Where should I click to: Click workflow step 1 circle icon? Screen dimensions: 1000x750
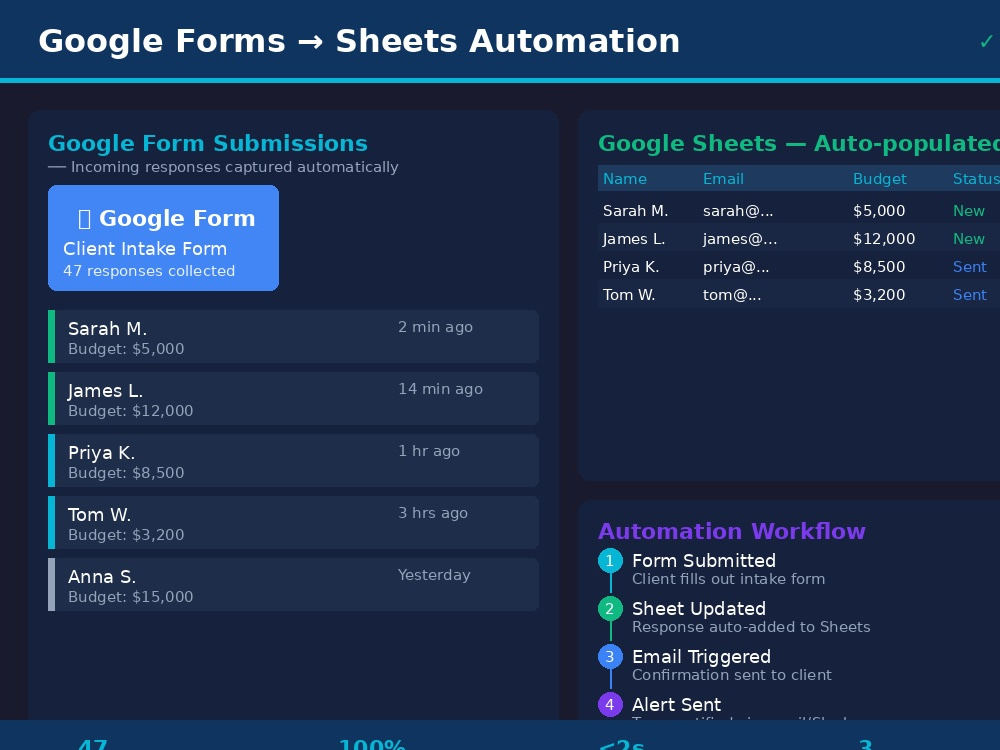click(x=610, y=561)
